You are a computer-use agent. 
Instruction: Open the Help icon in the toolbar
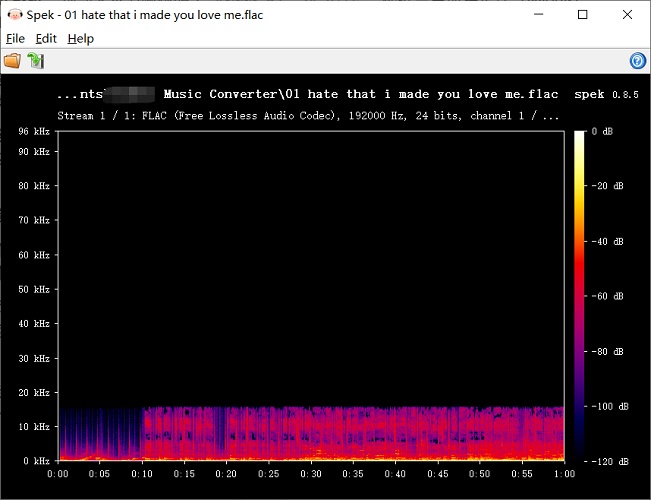[638, 61]
